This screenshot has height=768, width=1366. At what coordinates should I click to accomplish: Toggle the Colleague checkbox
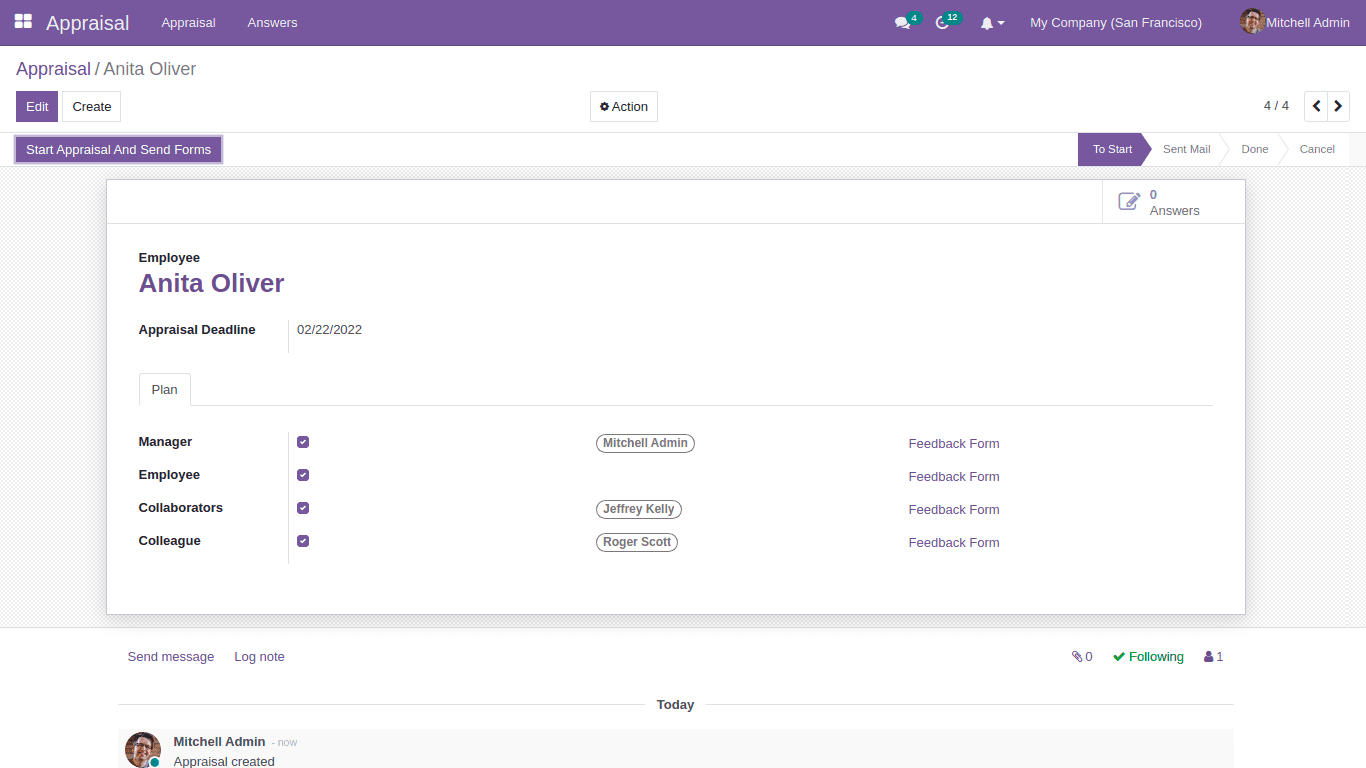click(303, 540)
